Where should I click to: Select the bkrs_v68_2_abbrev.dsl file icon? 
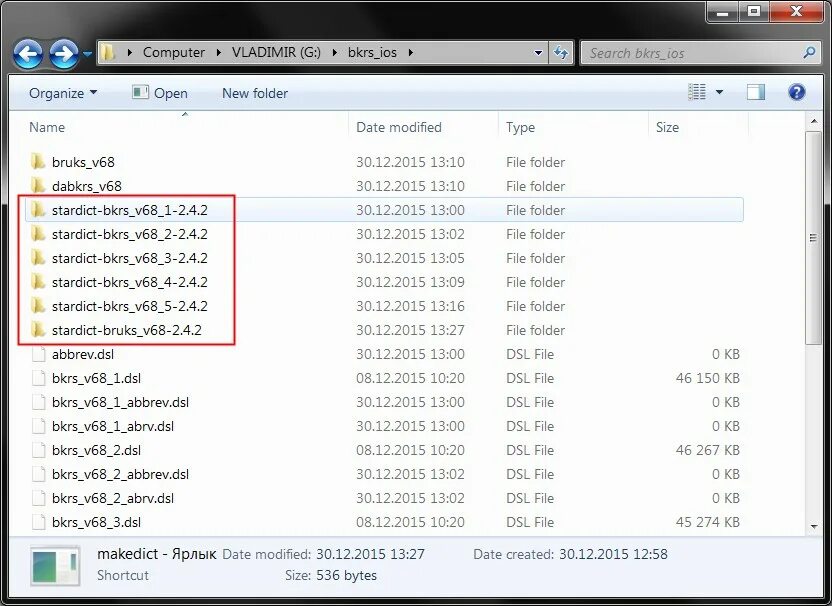(38, 474)
